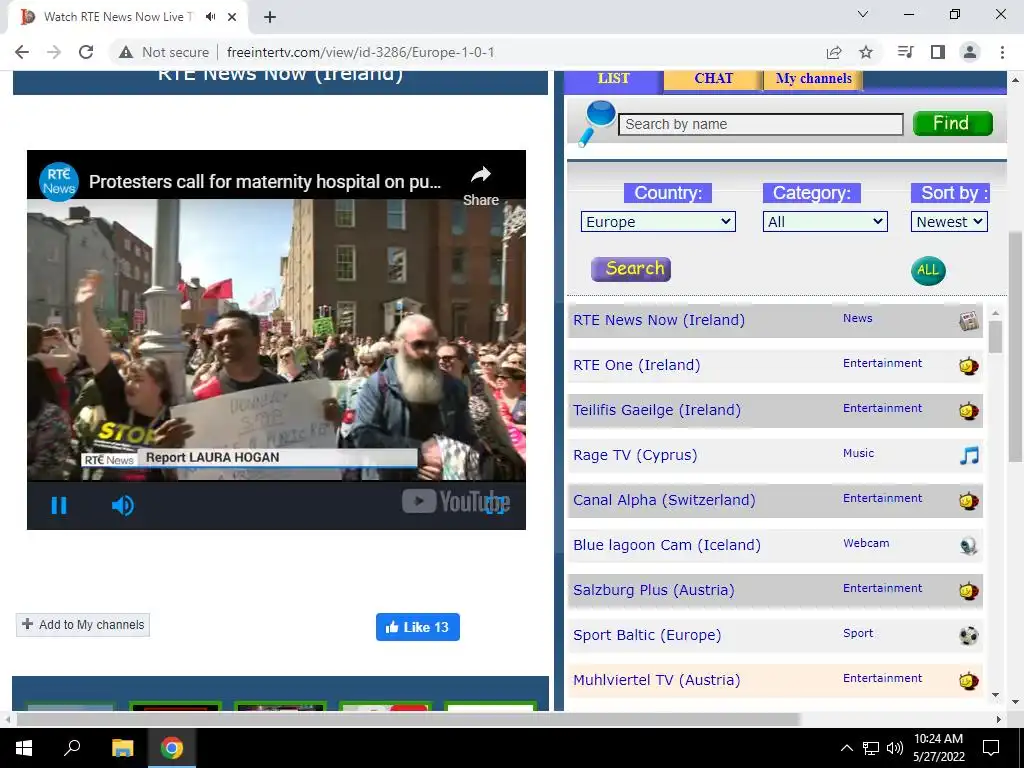Toggle Chrome side panel
Screen dimensions: 1024x768
[938, 52]
